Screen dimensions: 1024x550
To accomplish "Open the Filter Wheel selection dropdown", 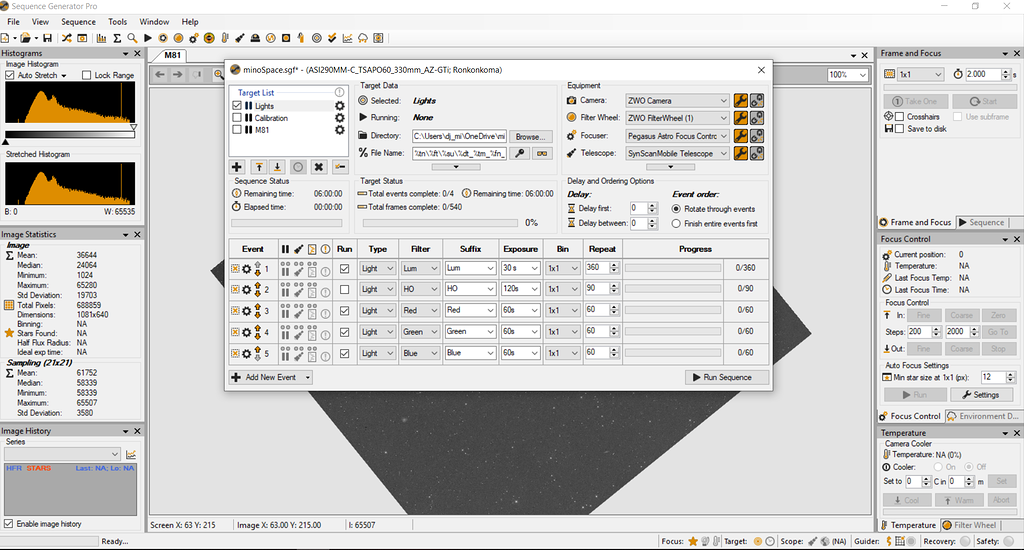I will click(x=677, y=118).
